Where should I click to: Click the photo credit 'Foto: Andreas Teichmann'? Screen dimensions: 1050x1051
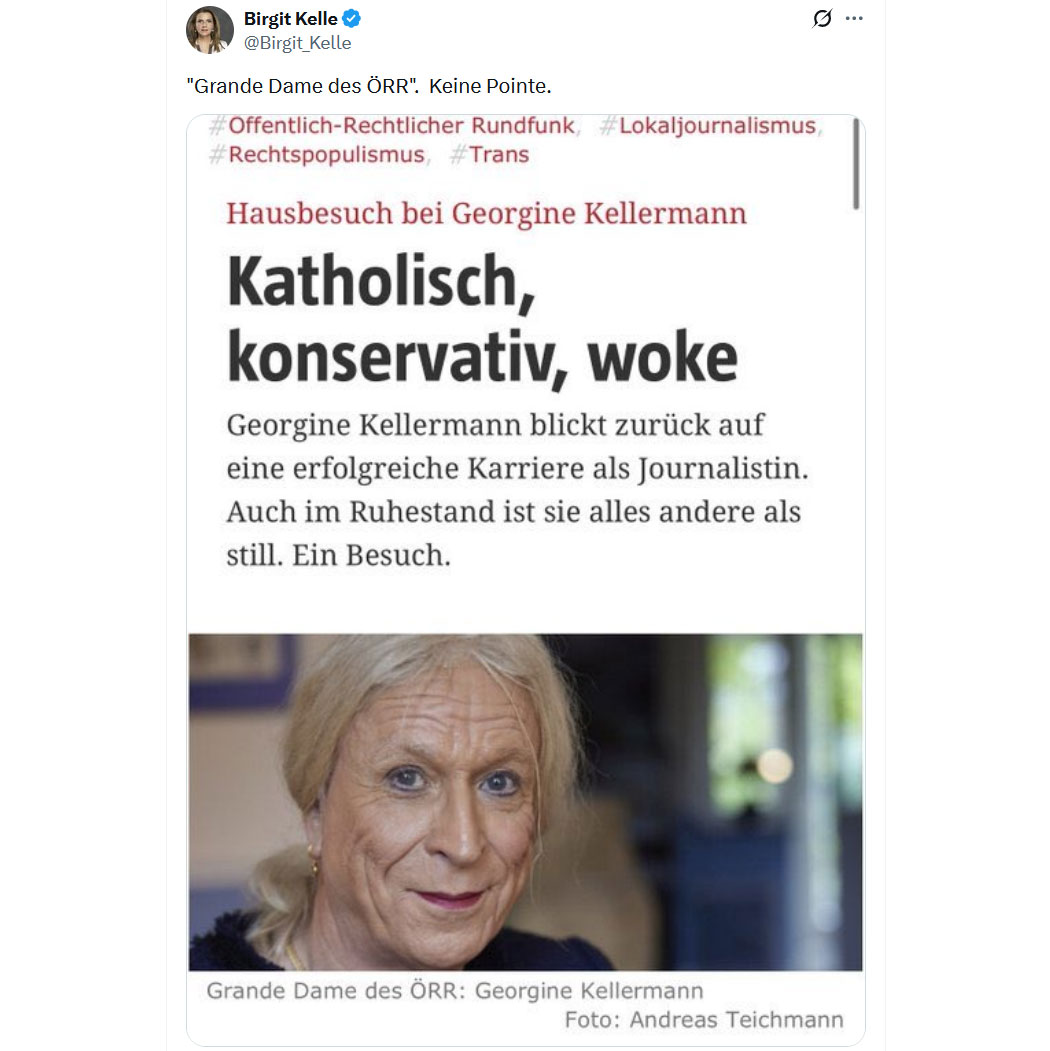[x=704, y=1019]
